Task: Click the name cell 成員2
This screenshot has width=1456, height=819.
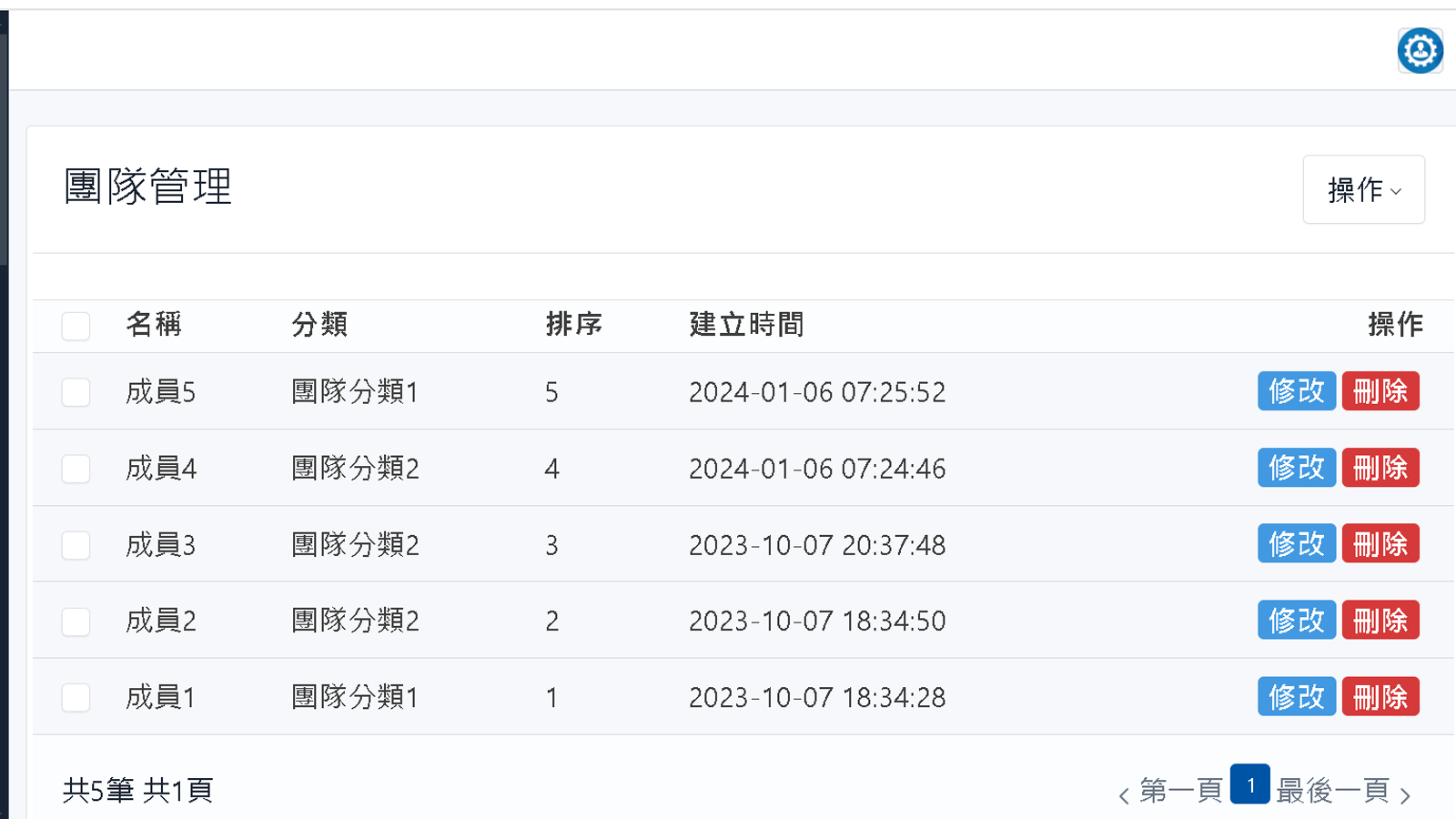Action: click(x=161, y=621)
